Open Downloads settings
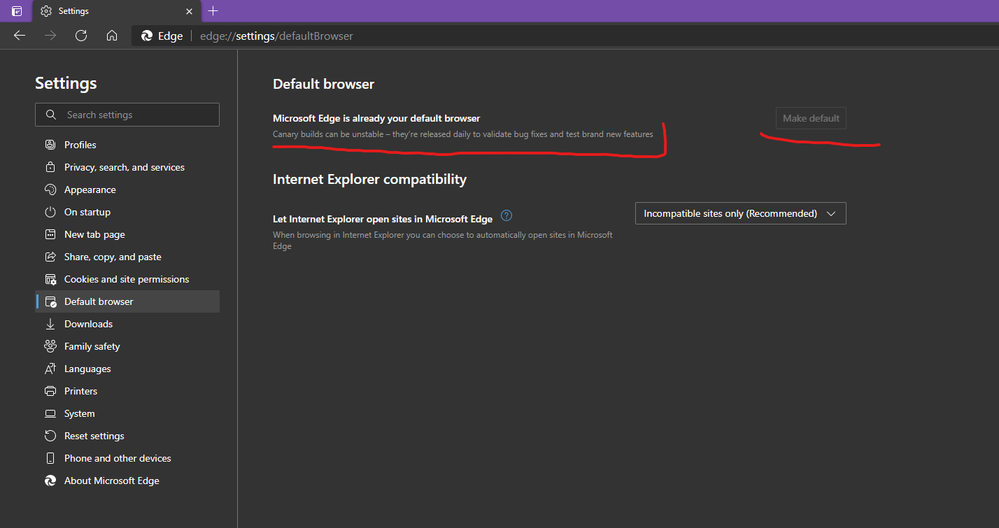 [127, 324]
